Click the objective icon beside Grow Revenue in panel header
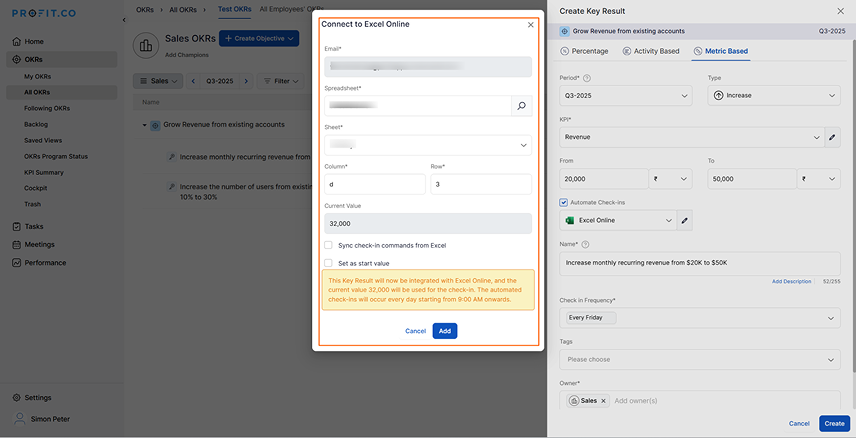Viewport: 856px width, 438px height. (x=565, y=32)
